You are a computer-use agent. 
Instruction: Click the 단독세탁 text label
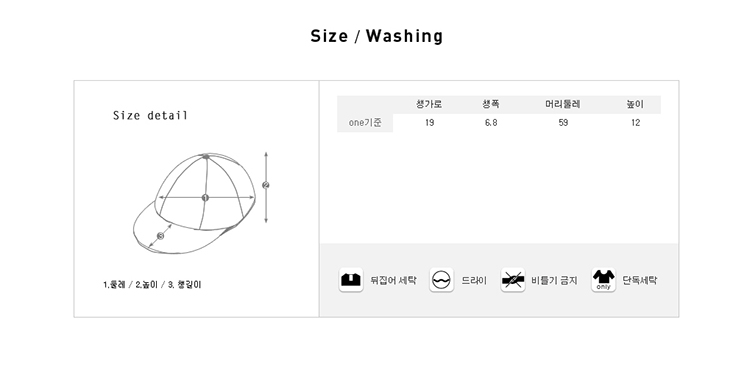tap(640, 280)
